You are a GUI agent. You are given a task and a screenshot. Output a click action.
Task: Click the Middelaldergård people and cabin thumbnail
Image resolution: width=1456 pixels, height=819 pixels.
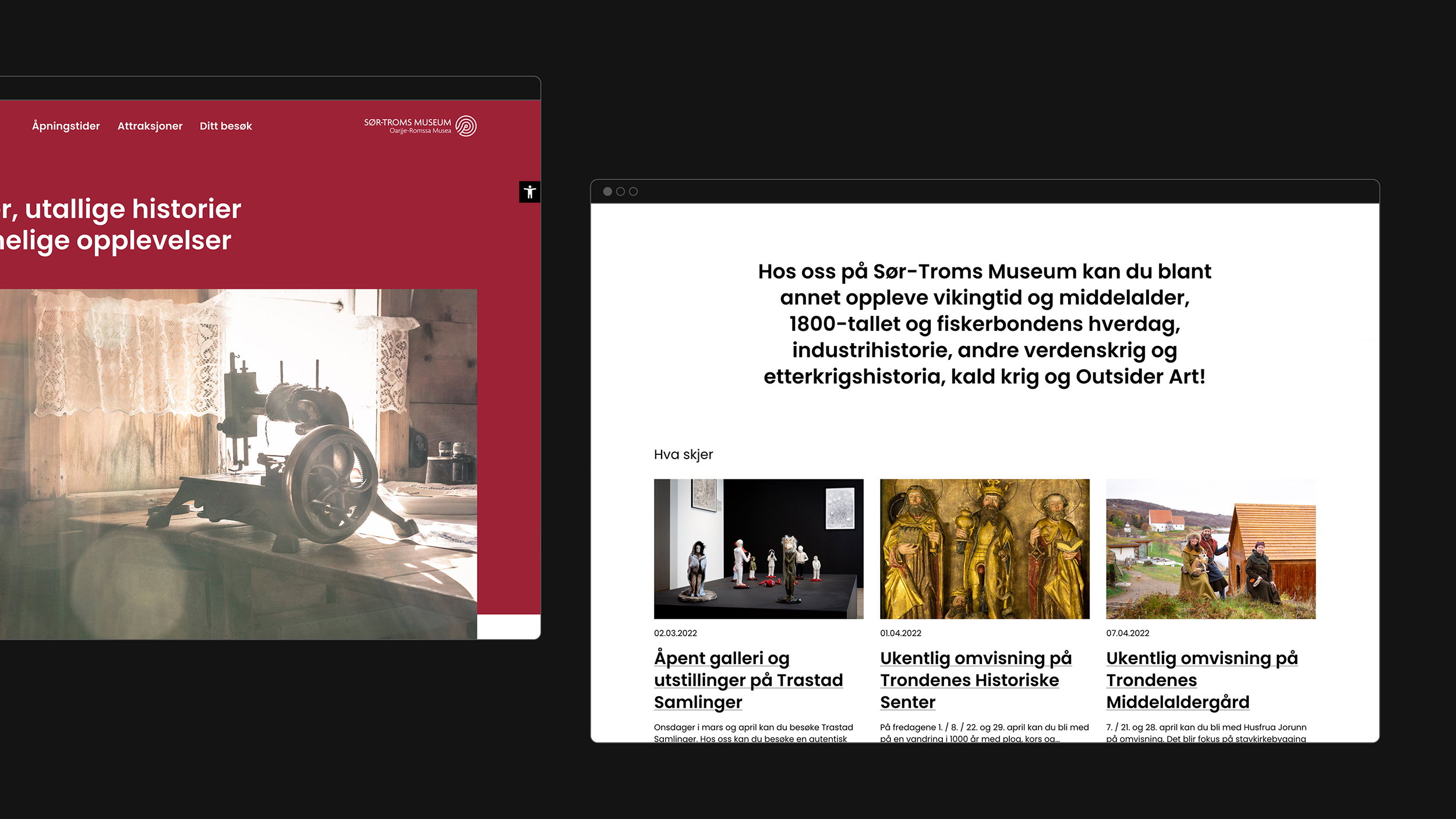click(x=1210, y=549)
